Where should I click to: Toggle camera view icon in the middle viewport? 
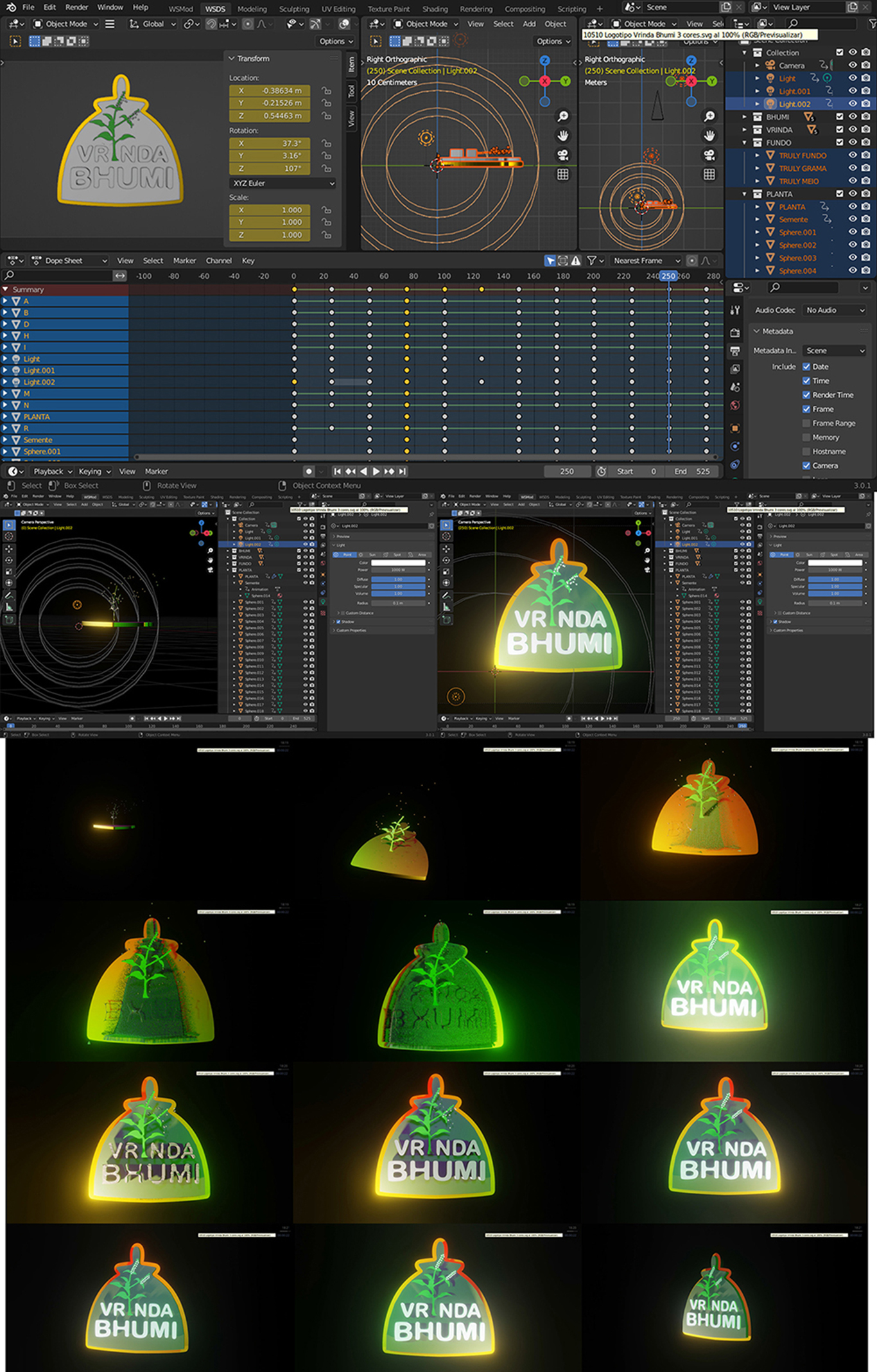[x=563, y=155]
